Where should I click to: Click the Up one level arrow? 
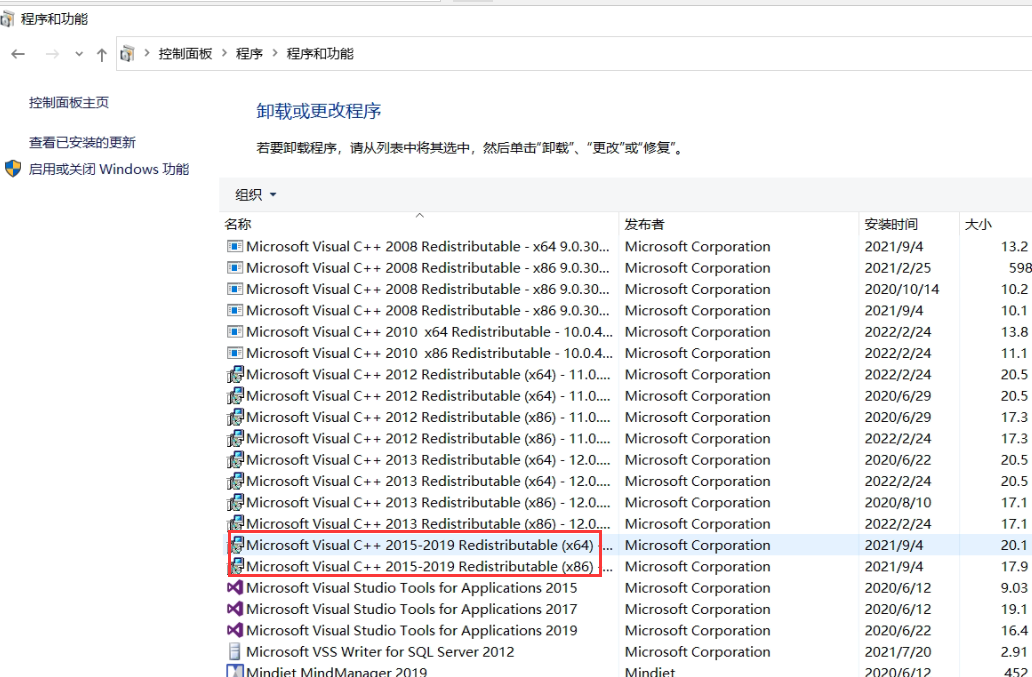(x=101, y=55)
